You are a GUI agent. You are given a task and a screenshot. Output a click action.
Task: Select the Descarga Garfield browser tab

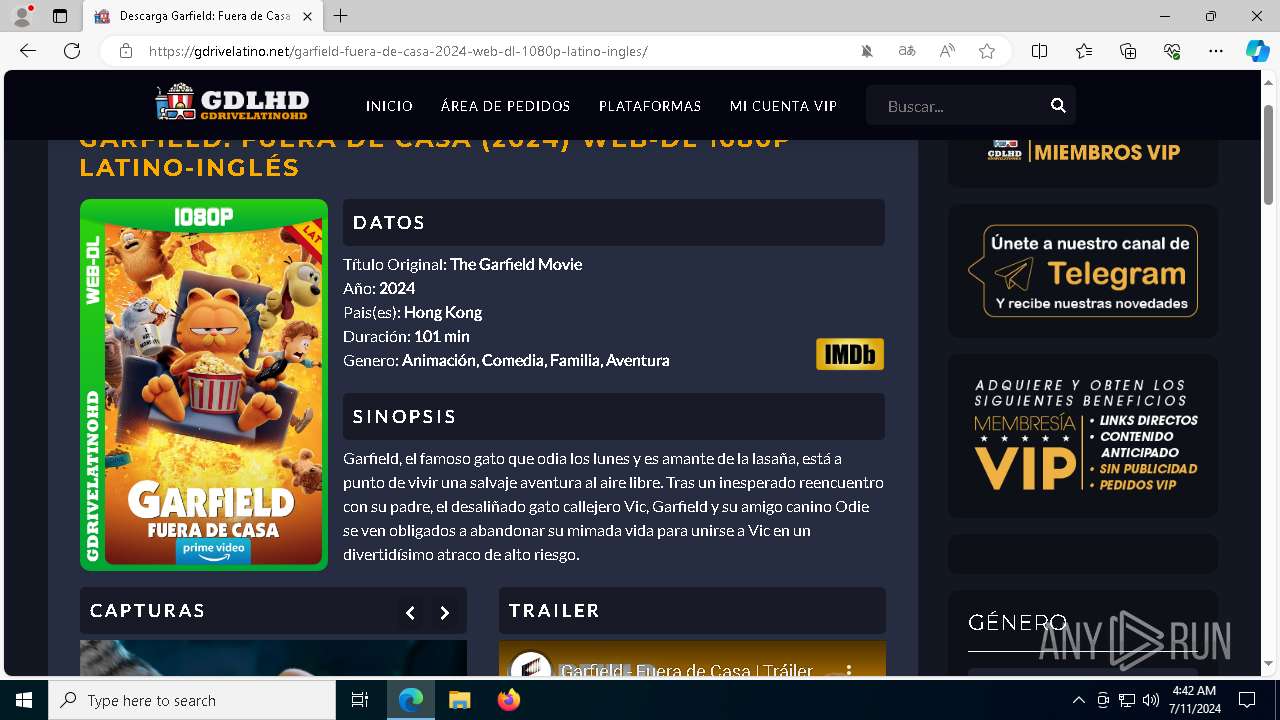[203, 16]
